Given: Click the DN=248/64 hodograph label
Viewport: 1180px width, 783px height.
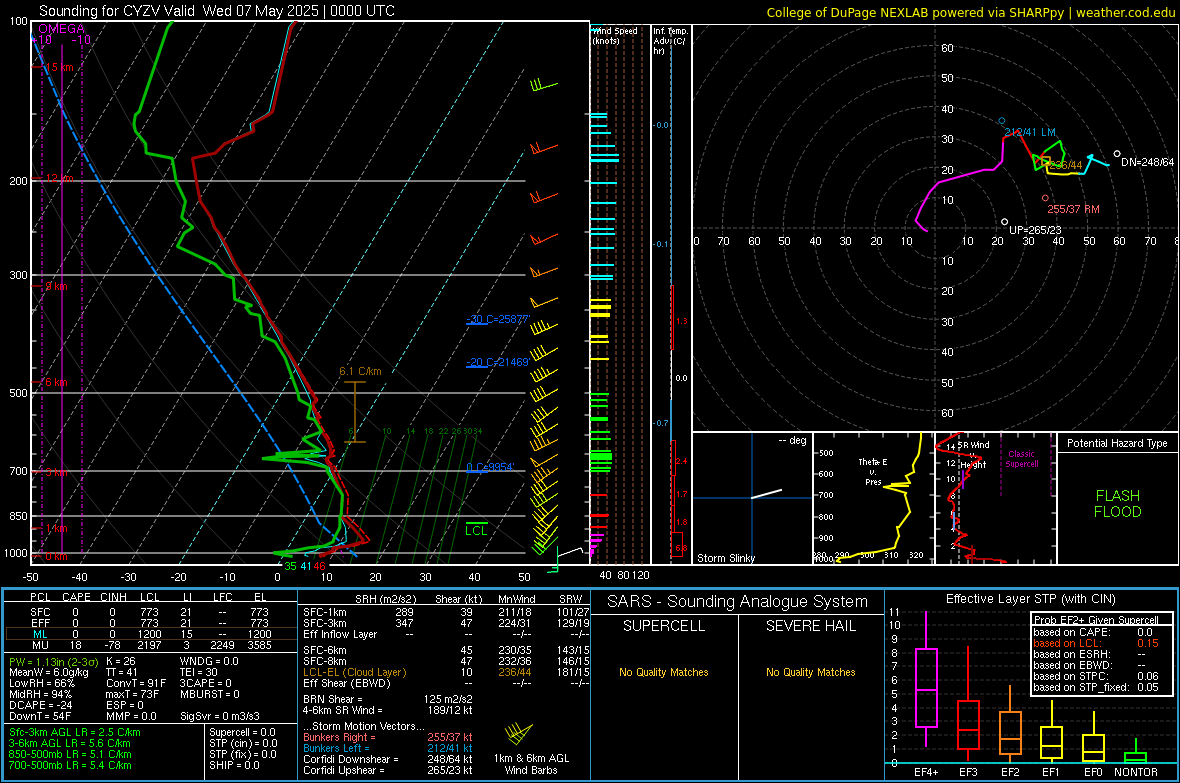Looking at the screenshot, I should click(1147, 162).
